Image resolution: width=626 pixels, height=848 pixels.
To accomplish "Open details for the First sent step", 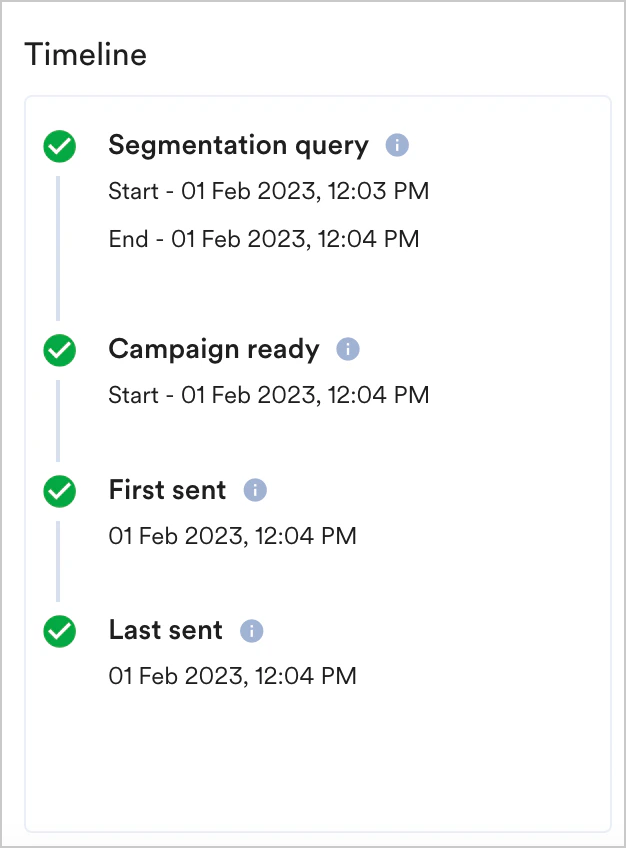I will point(167,489).
